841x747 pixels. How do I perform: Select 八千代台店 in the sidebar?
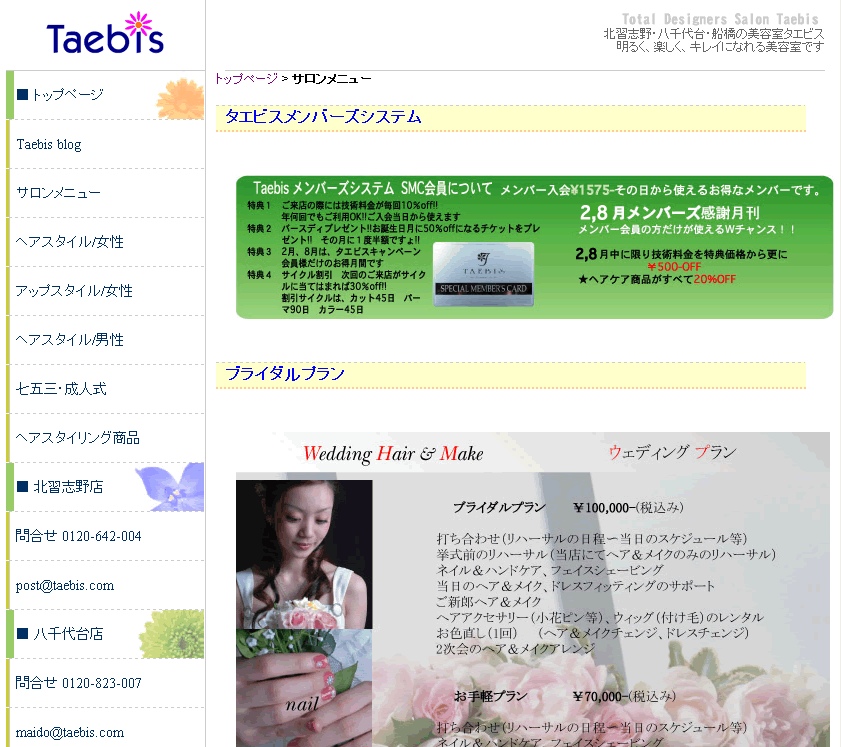pyautogui.click(x=68, y=634)
